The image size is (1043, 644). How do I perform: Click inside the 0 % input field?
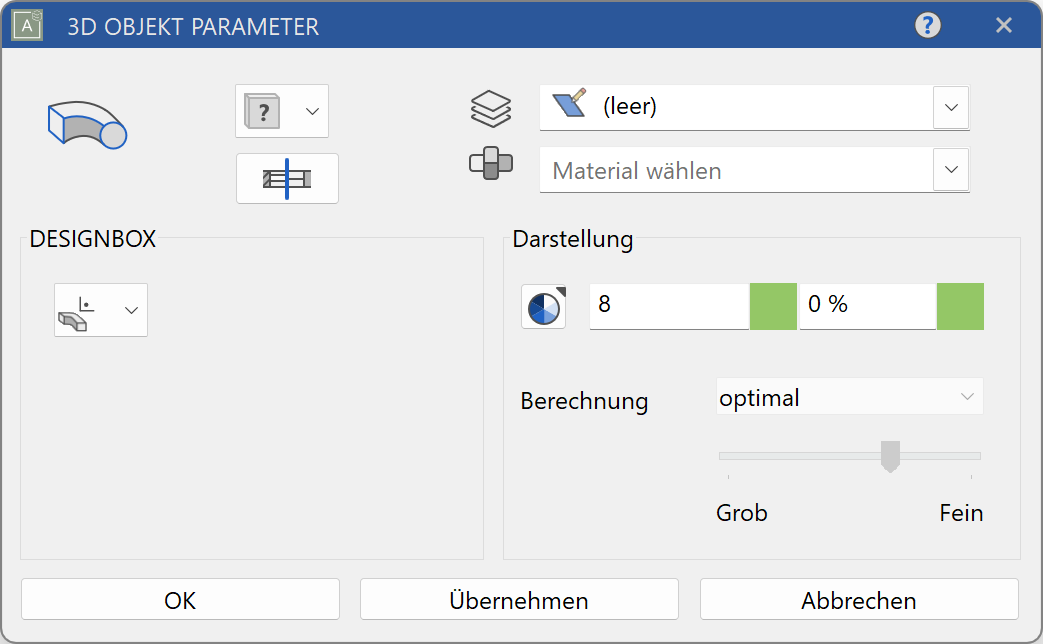pos(866,306)
